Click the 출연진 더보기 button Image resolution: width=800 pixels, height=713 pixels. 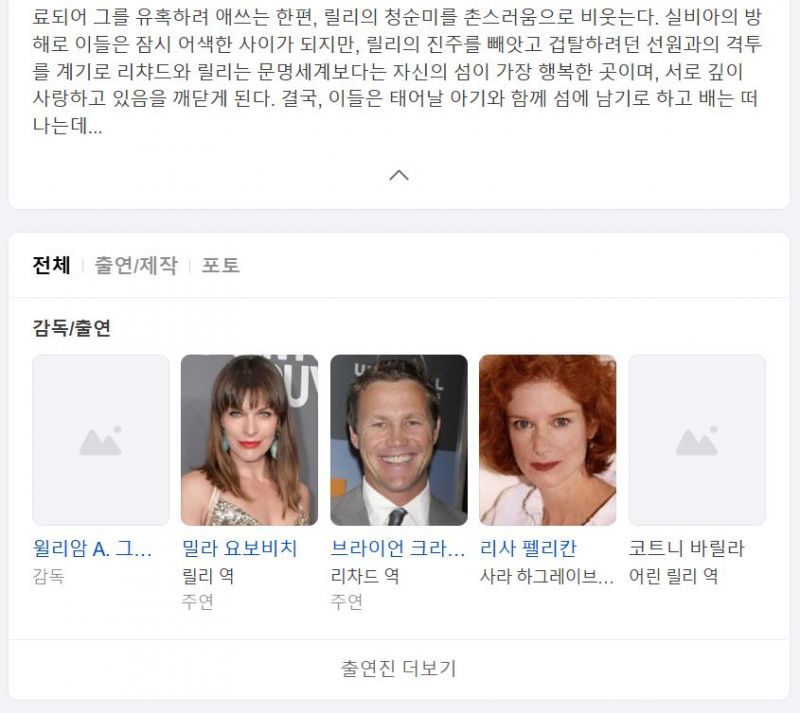point(399,669)
